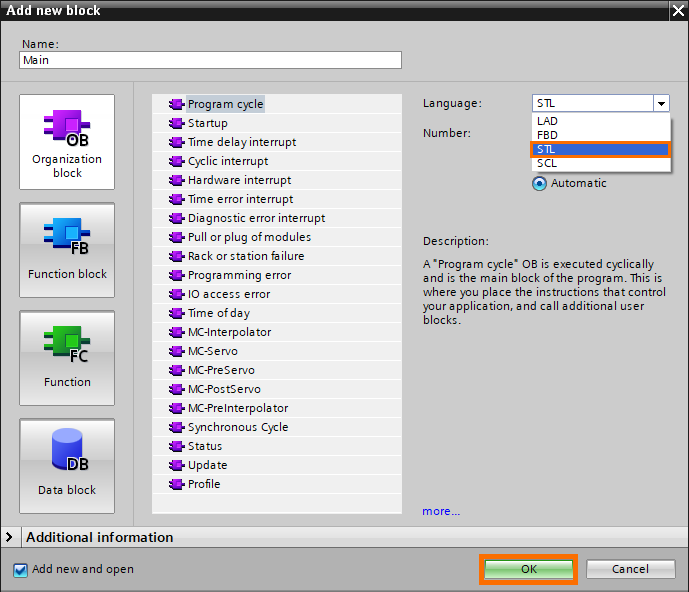Image resolution: width=689 pixels, height=592 pixels.
Task: Click the Program cycle OB icon
Action: [177, 104]
